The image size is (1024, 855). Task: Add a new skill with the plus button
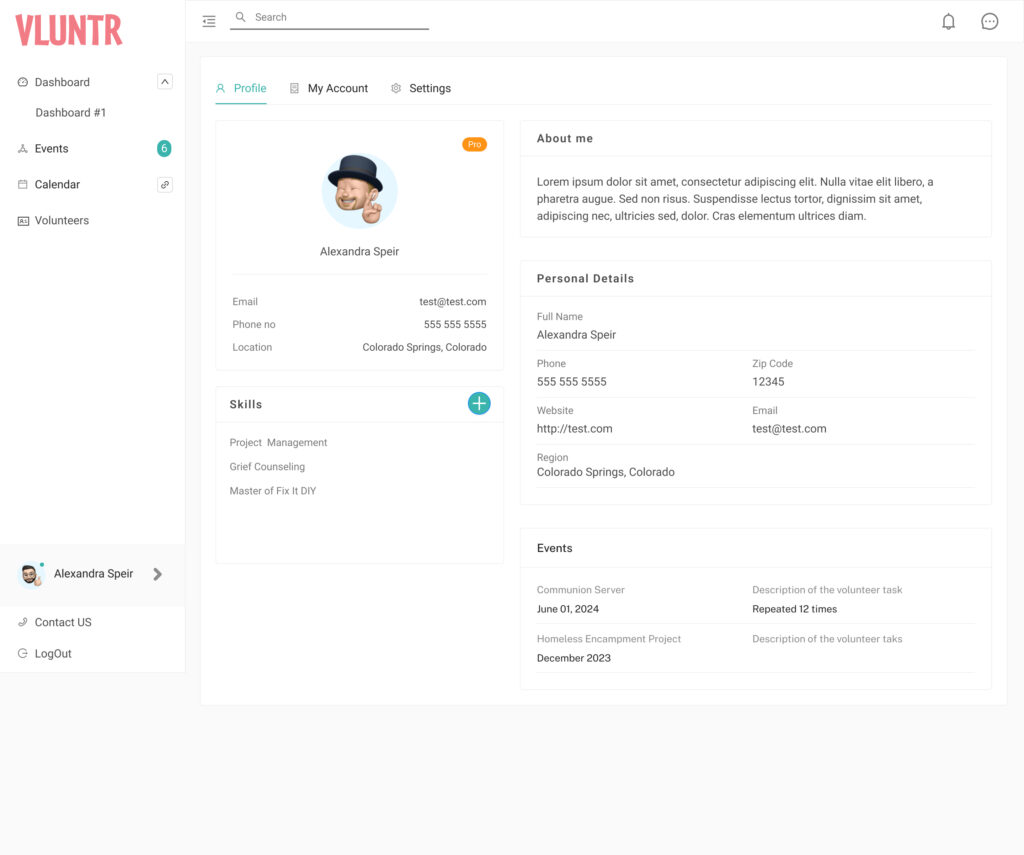479,403
